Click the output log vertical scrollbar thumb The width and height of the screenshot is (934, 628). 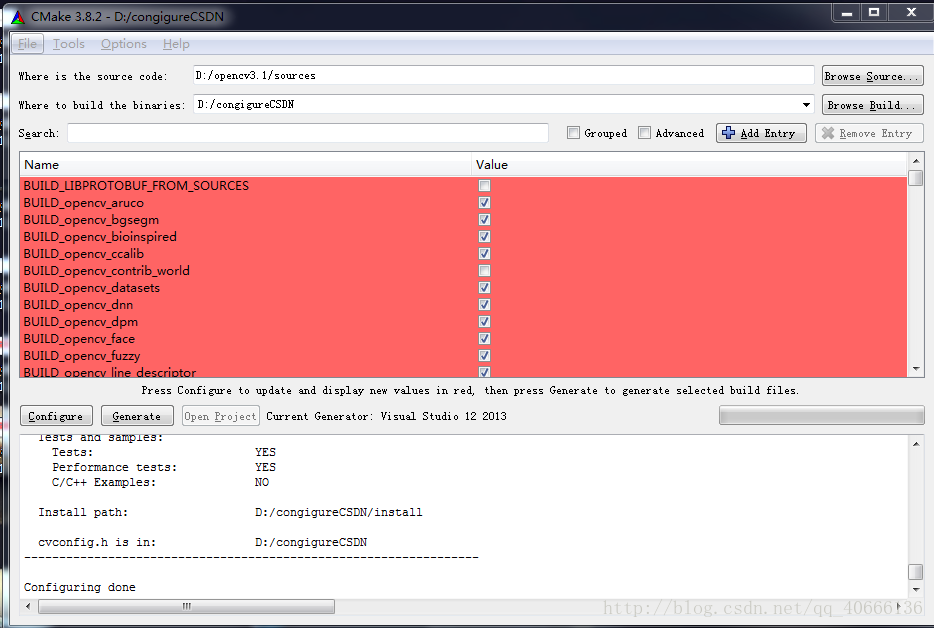click(x=916, y=572)
